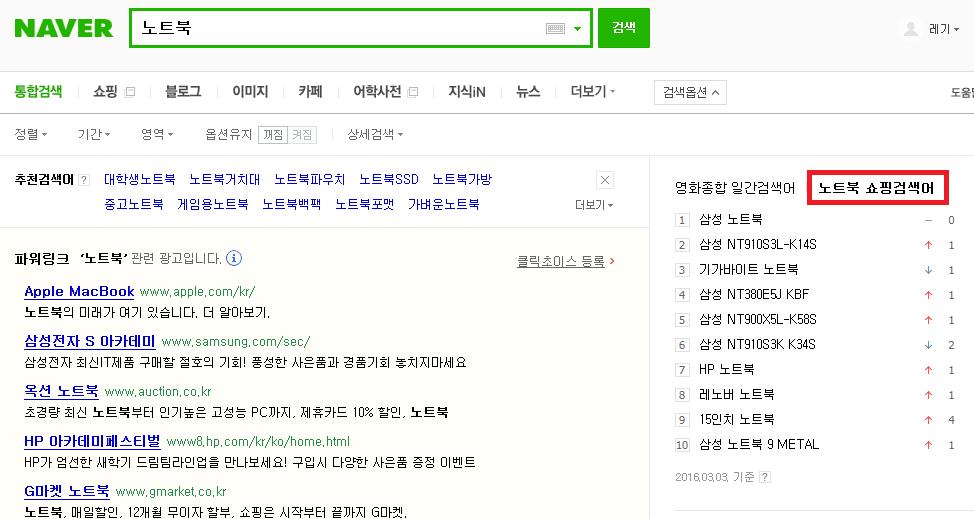Click the user profile avatar icon
Image resolution: width=974 pixels, height=519 pixels.
tap(911, 29)
